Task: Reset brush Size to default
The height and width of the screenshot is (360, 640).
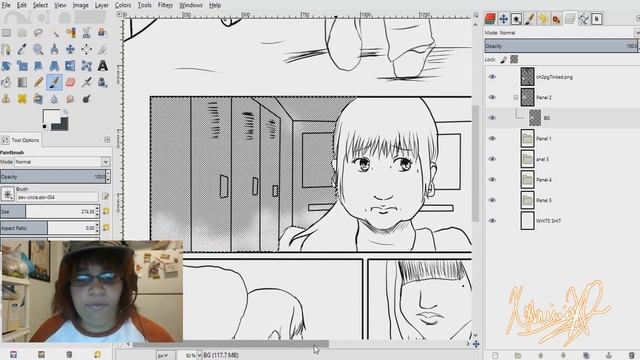Action: [x=106, y=211]
